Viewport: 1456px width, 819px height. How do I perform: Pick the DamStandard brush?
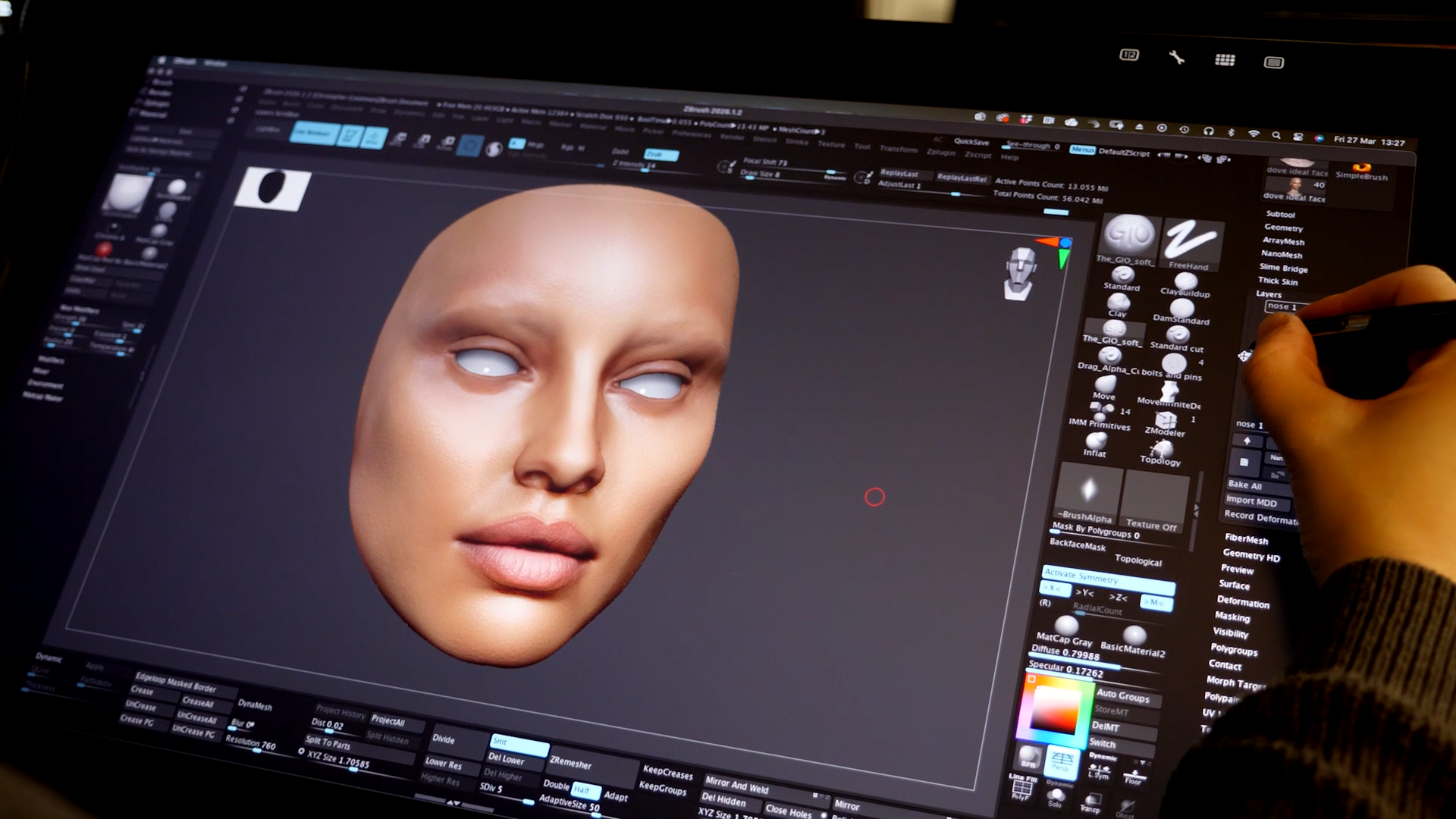point(1181,310)
